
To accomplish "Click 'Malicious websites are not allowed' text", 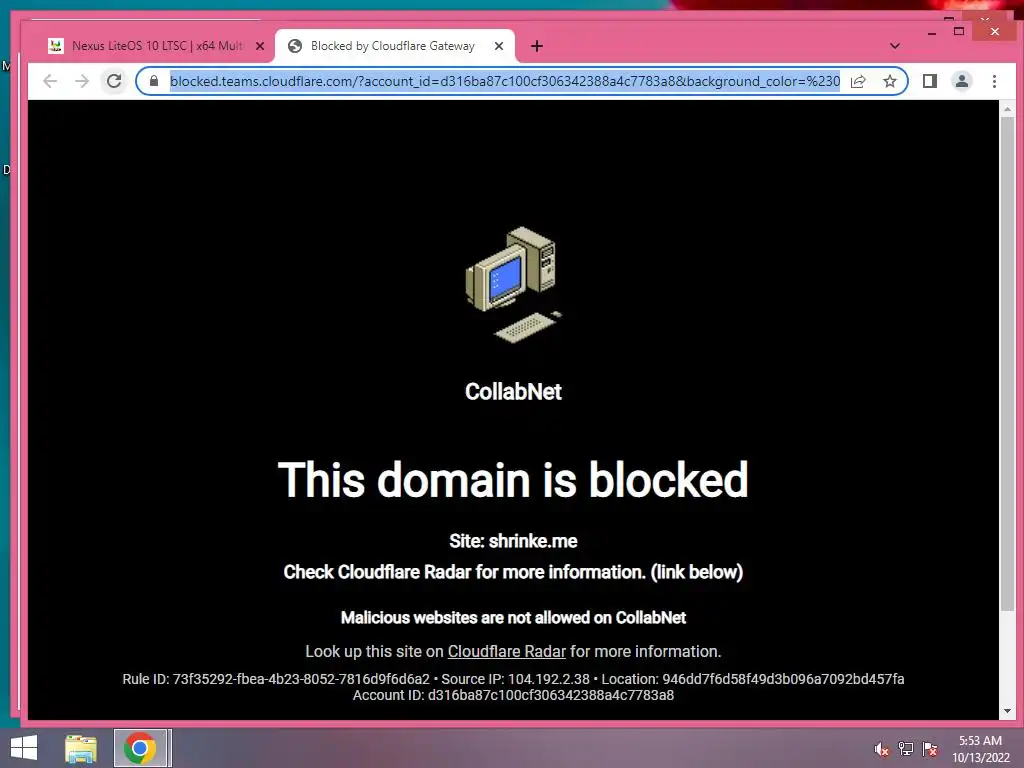I will (513, 618).
